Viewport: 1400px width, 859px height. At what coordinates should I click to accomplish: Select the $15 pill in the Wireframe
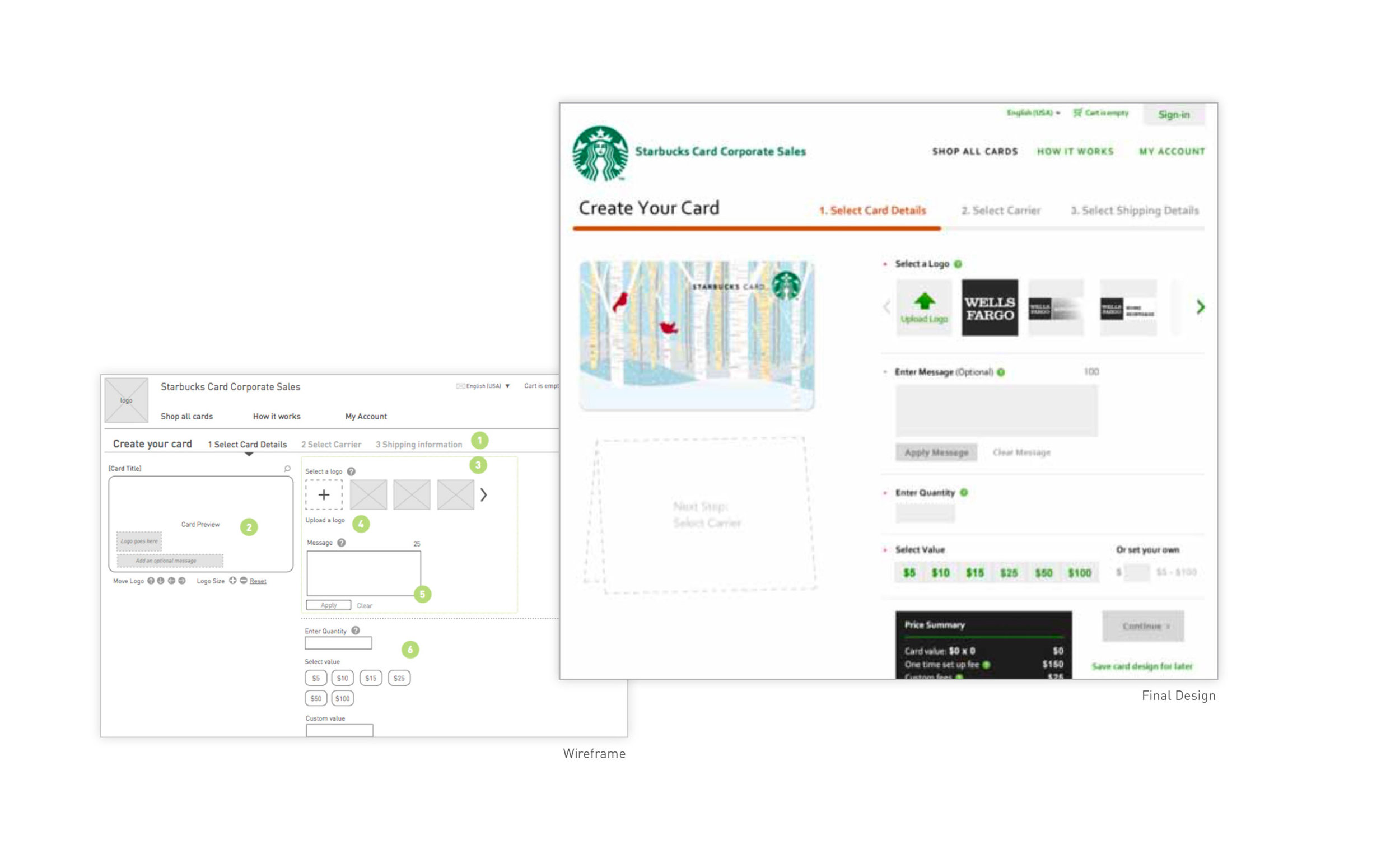coord(371,678)
